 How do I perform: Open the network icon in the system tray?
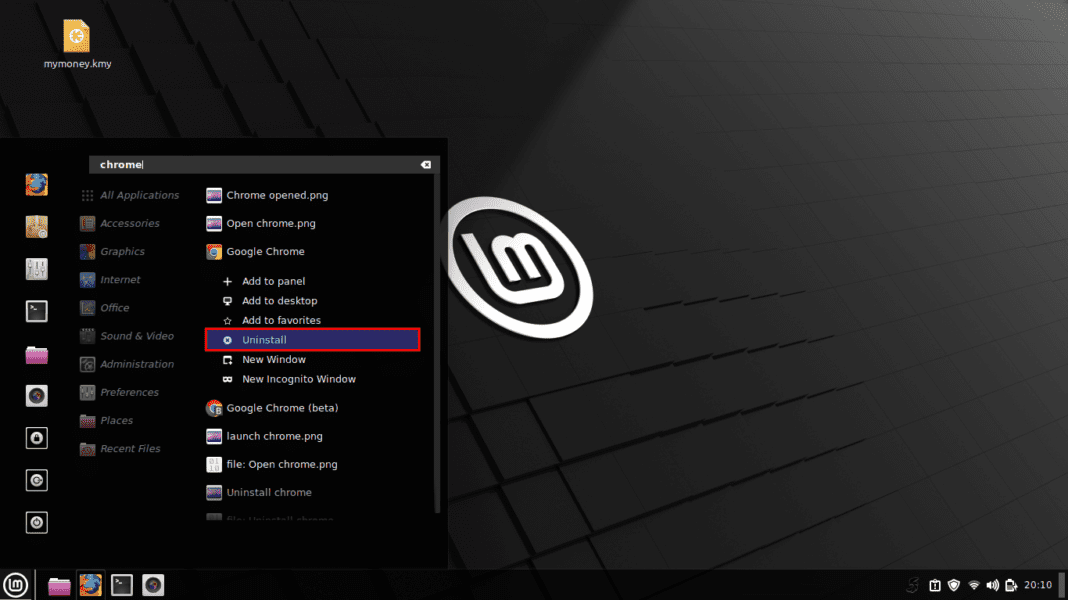click(973, 585)
